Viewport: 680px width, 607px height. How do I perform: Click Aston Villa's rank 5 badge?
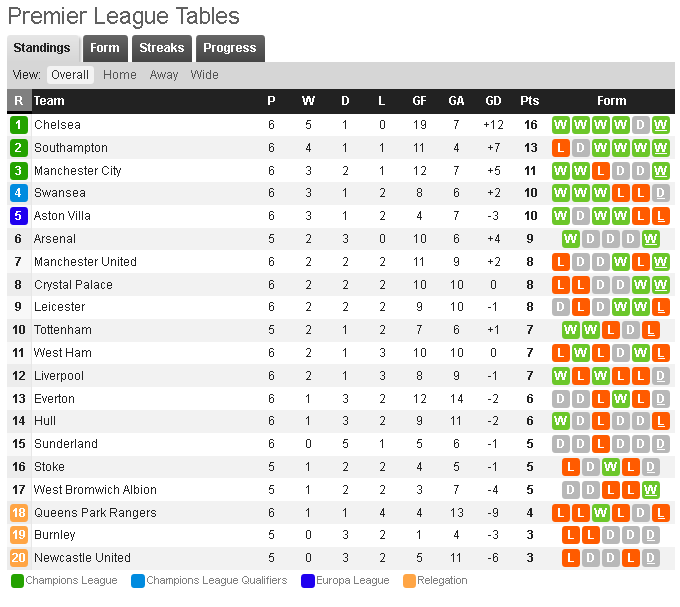(x=18, y=216)
